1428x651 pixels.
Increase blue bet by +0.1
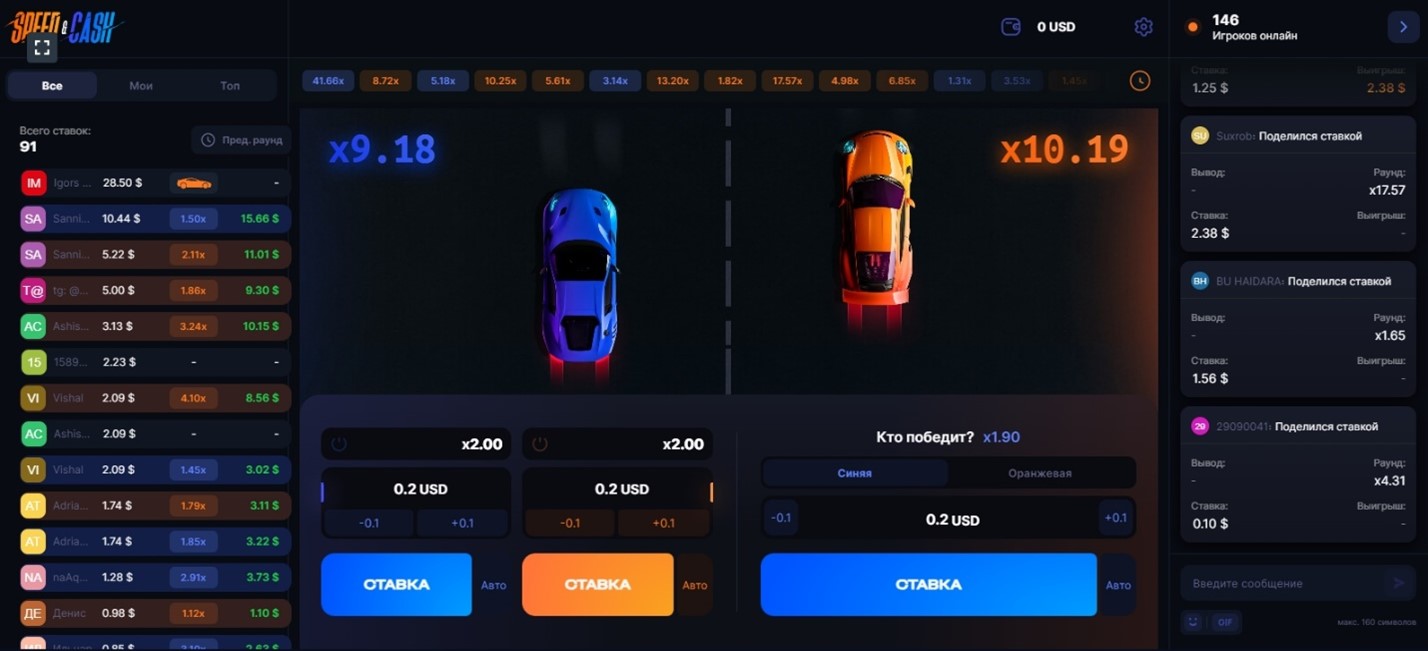(462, 523)
